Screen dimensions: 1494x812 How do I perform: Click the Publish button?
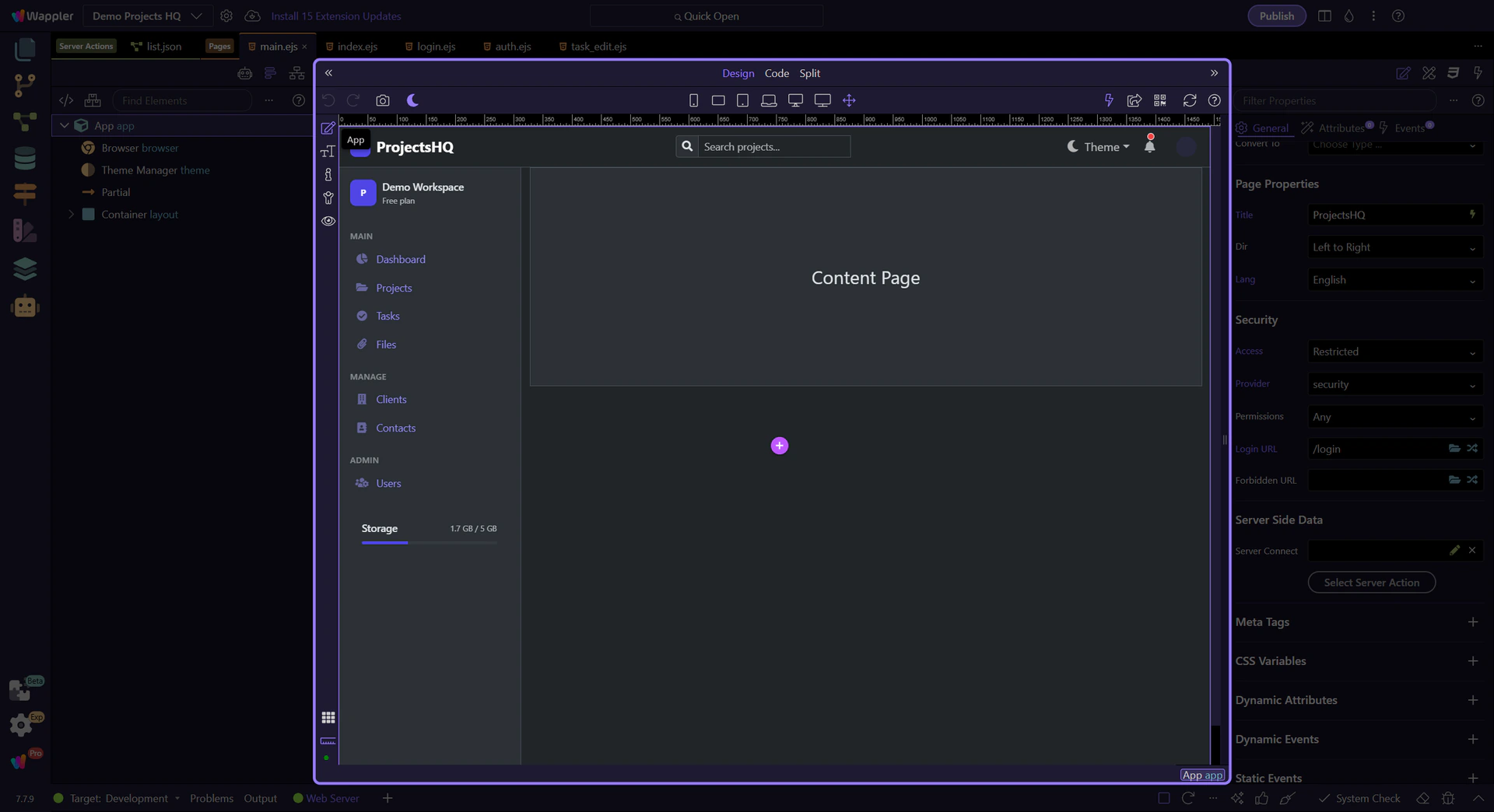pos(1276,16)
